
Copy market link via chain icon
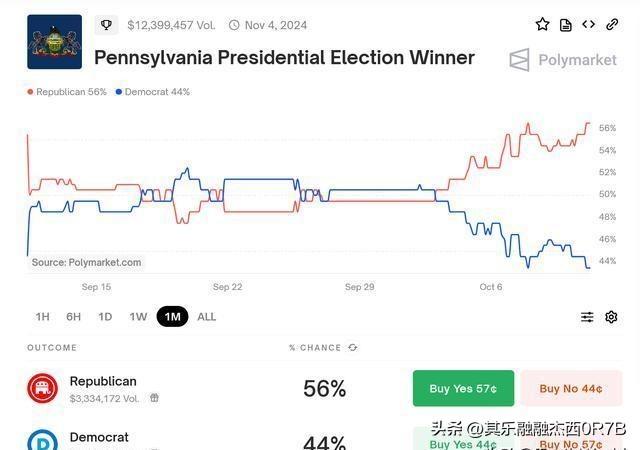pyautogui.click(x=612, y=25)
